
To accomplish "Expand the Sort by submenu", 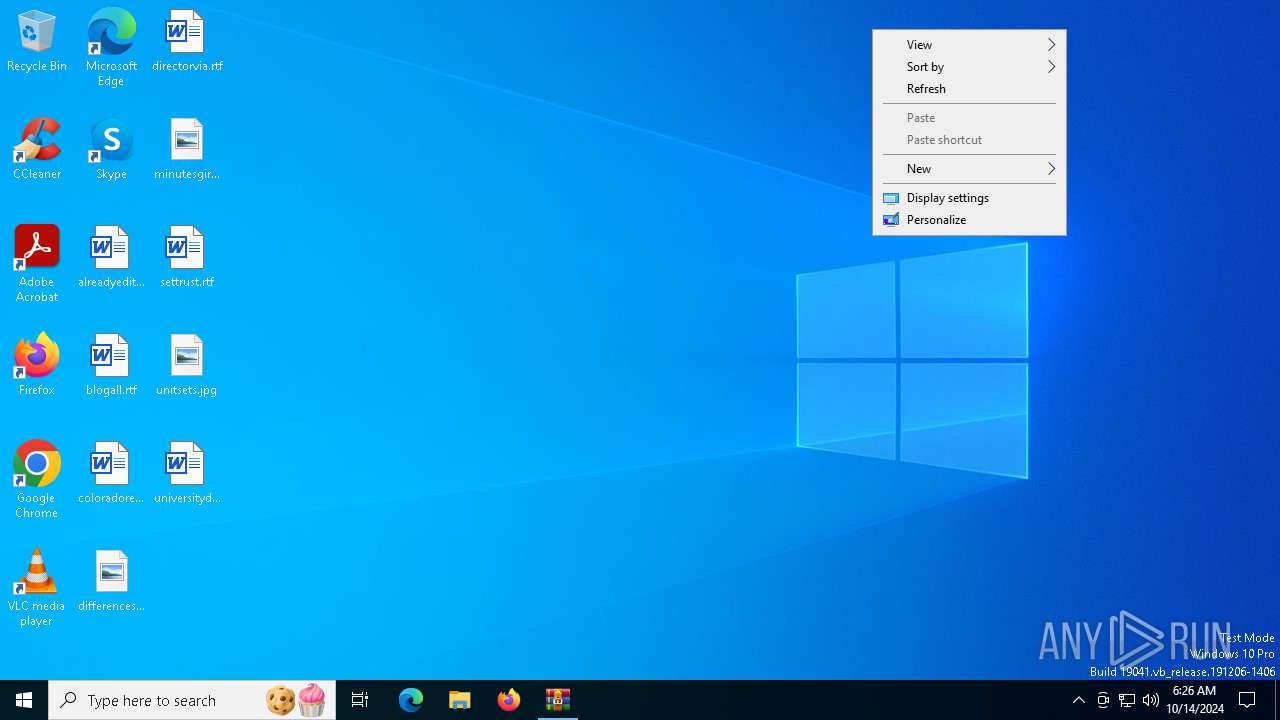I will coord(969,67).
